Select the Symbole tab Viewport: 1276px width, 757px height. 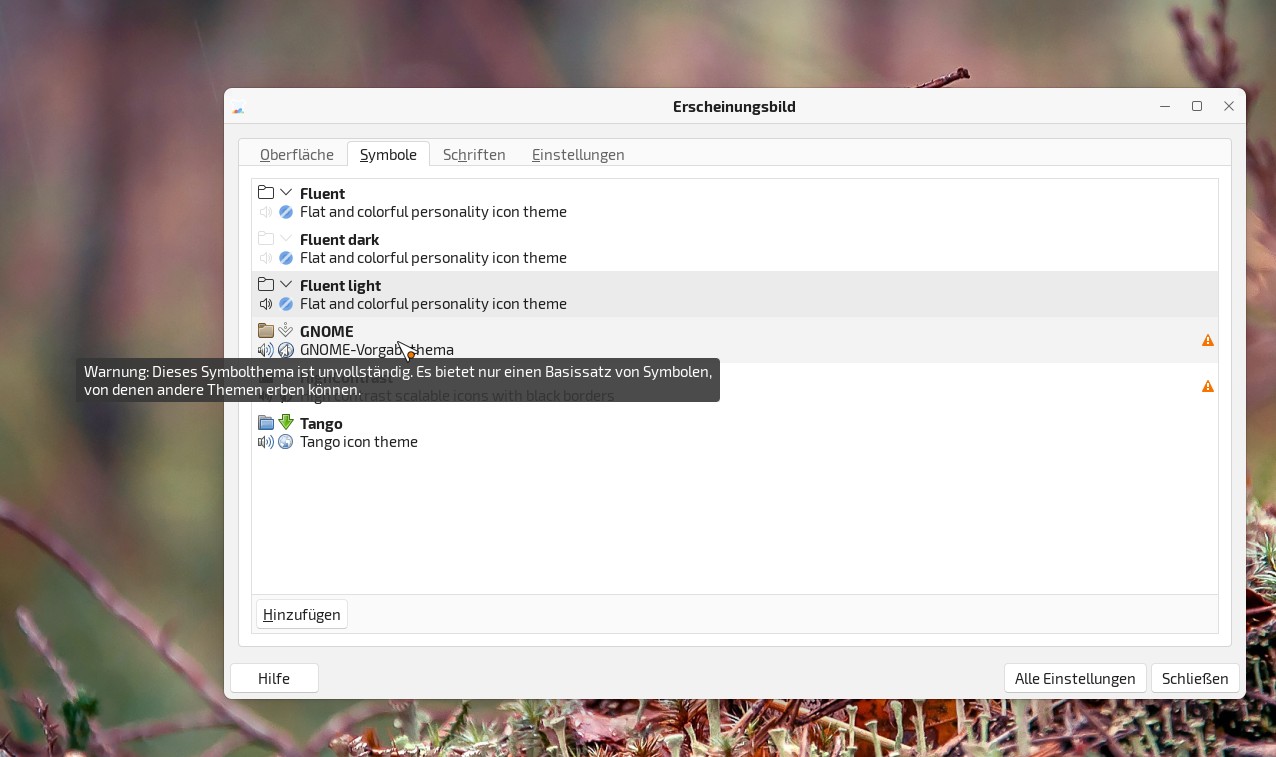(388, 154)
